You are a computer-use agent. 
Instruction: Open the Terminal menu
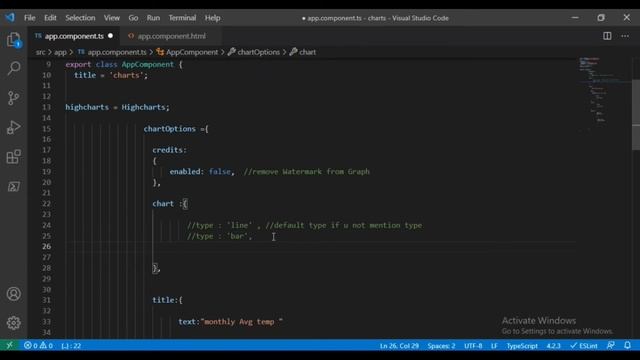(182, 18)
